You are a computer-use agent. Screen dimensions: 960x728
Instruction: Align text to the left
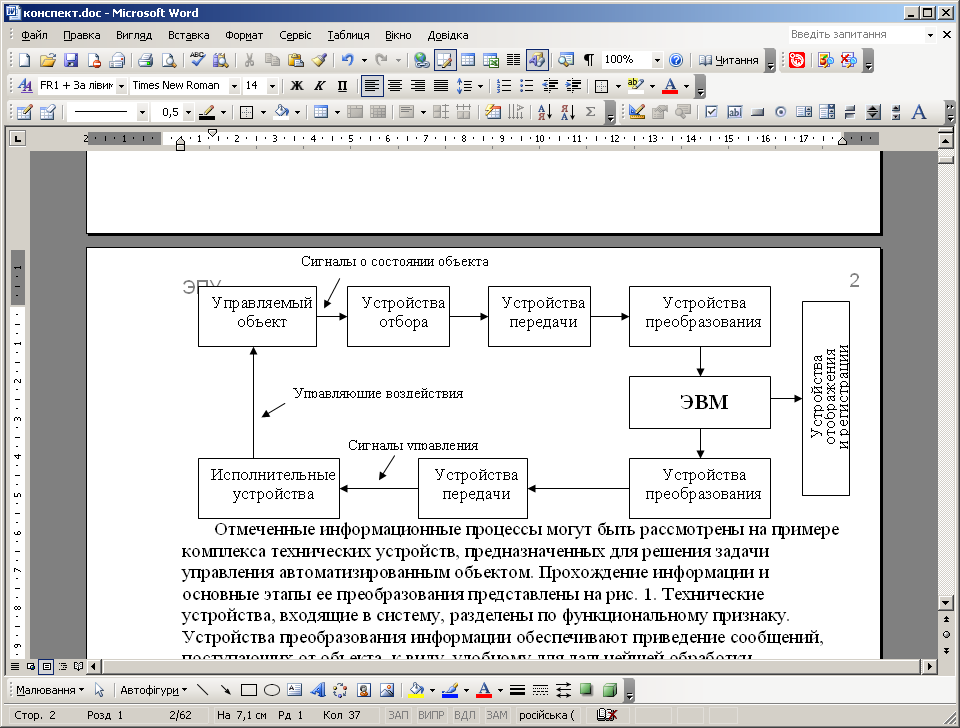click(372, 86)
